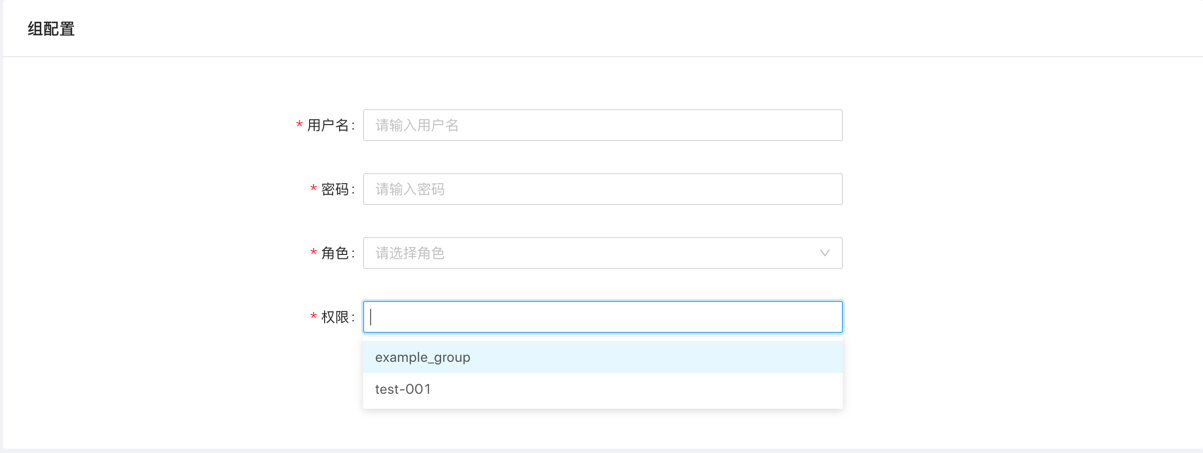The width and height of the screenshot is (1203, 453).
Task: Click the required asterisk beside 权限
Action: coord(313,318)
